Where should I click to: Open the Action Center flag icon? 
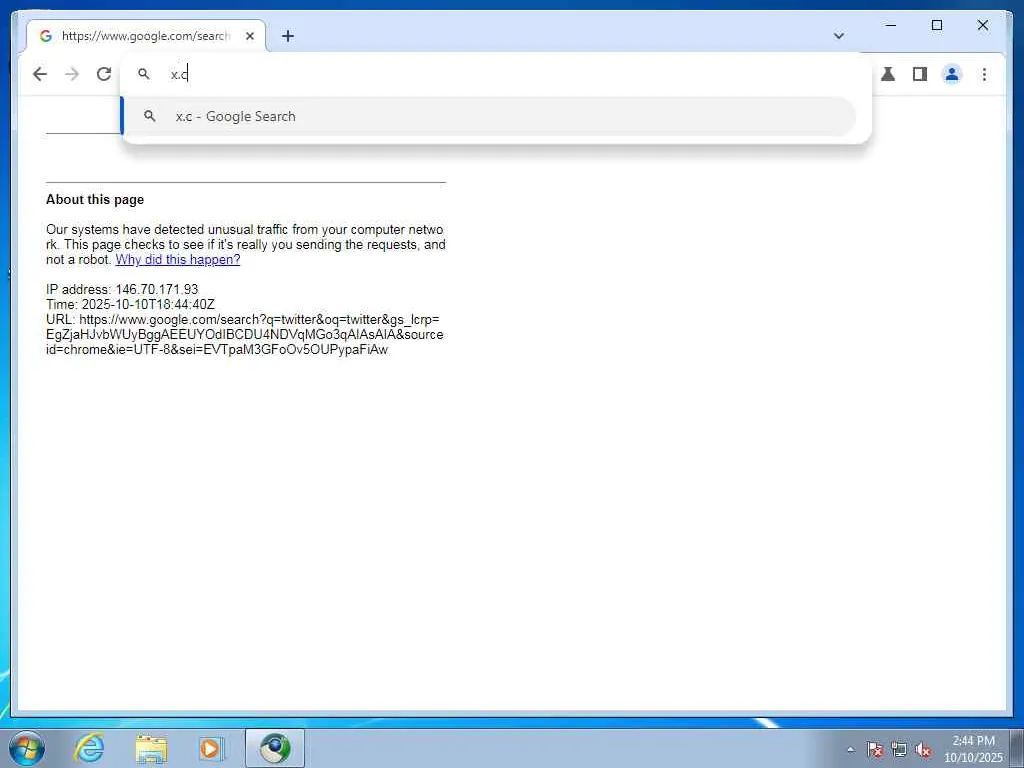click(874, 749)
